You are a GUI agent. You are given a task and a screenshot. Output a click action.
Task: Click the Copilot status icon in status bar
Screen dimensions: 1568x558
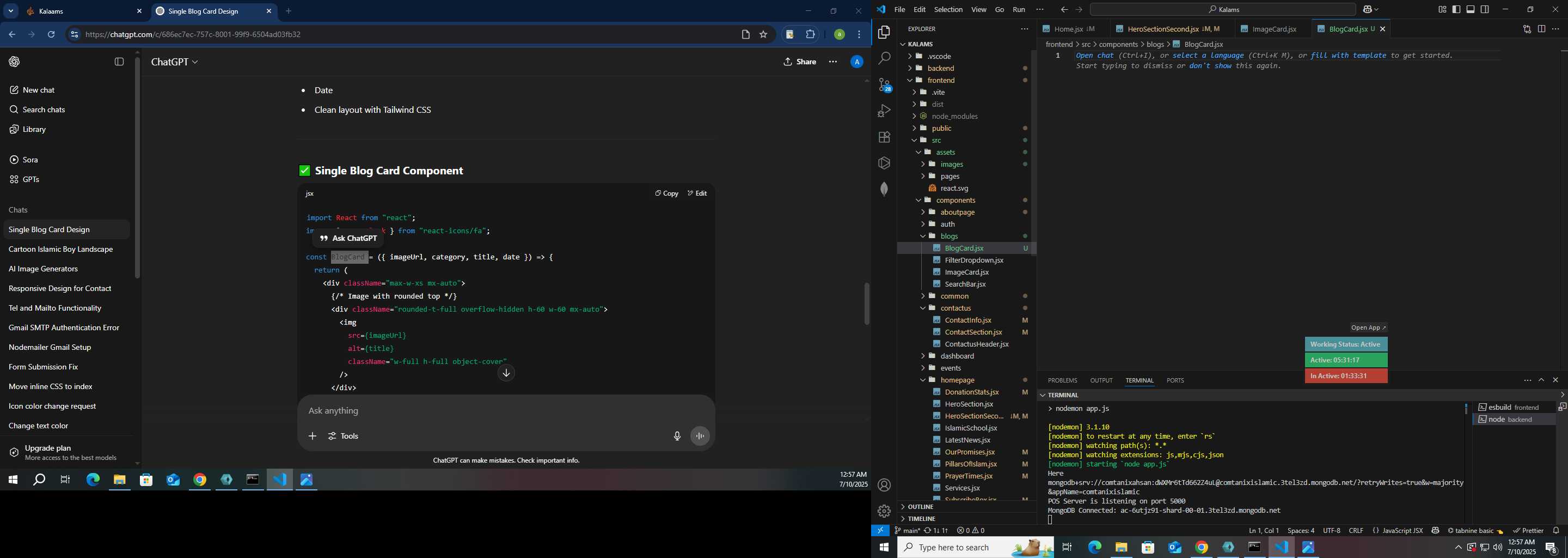(x=1435, y=531)
